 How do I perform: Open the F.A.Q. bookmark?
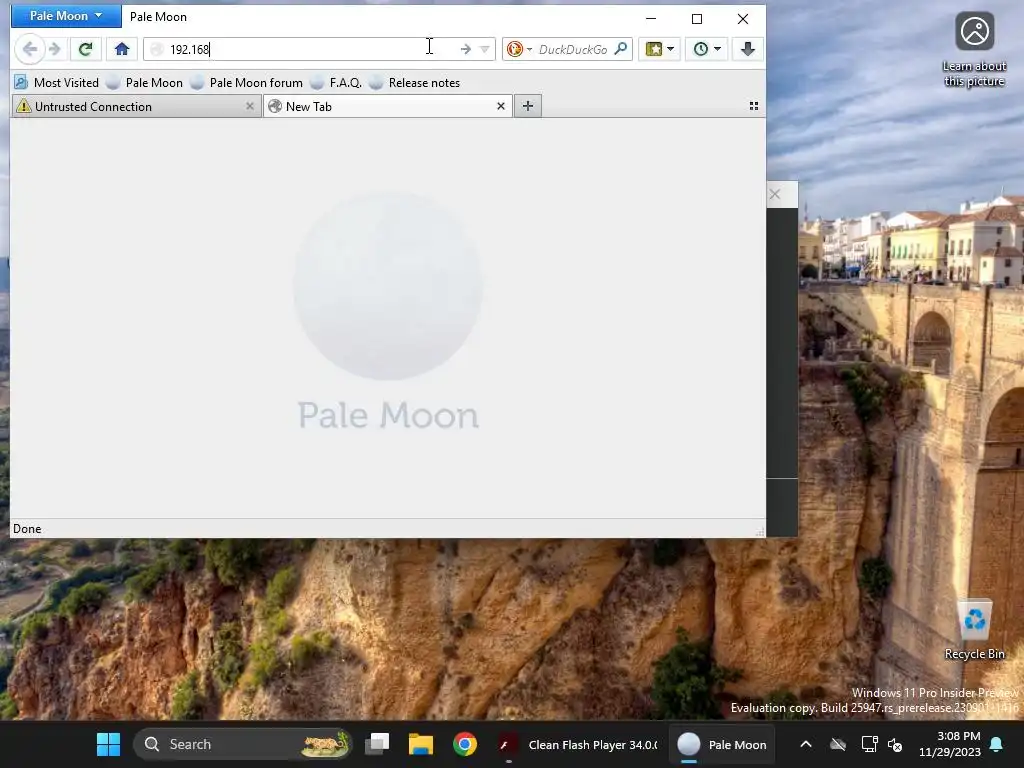click(336, 83)
